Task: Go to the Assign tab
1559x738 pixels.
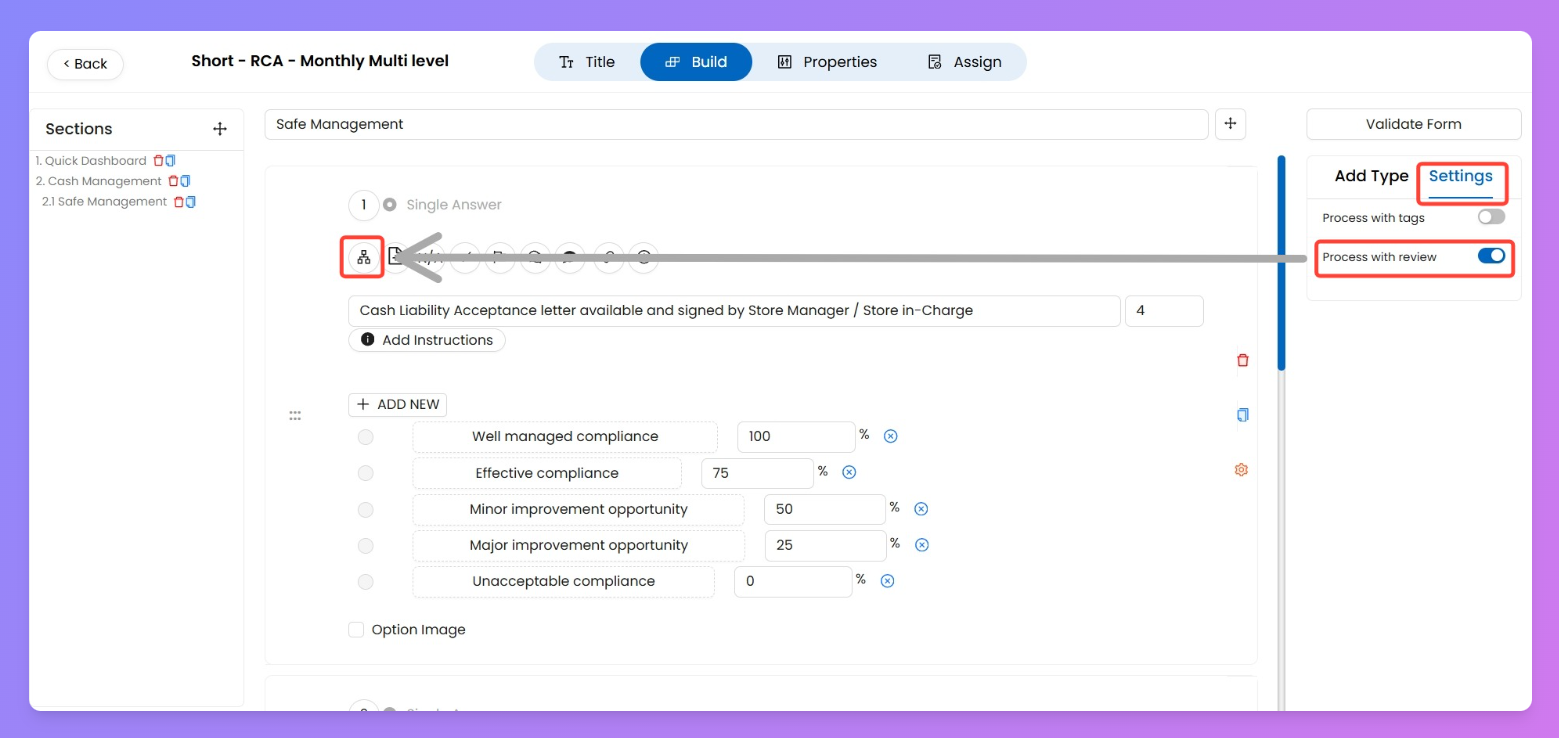Action: 964,62
